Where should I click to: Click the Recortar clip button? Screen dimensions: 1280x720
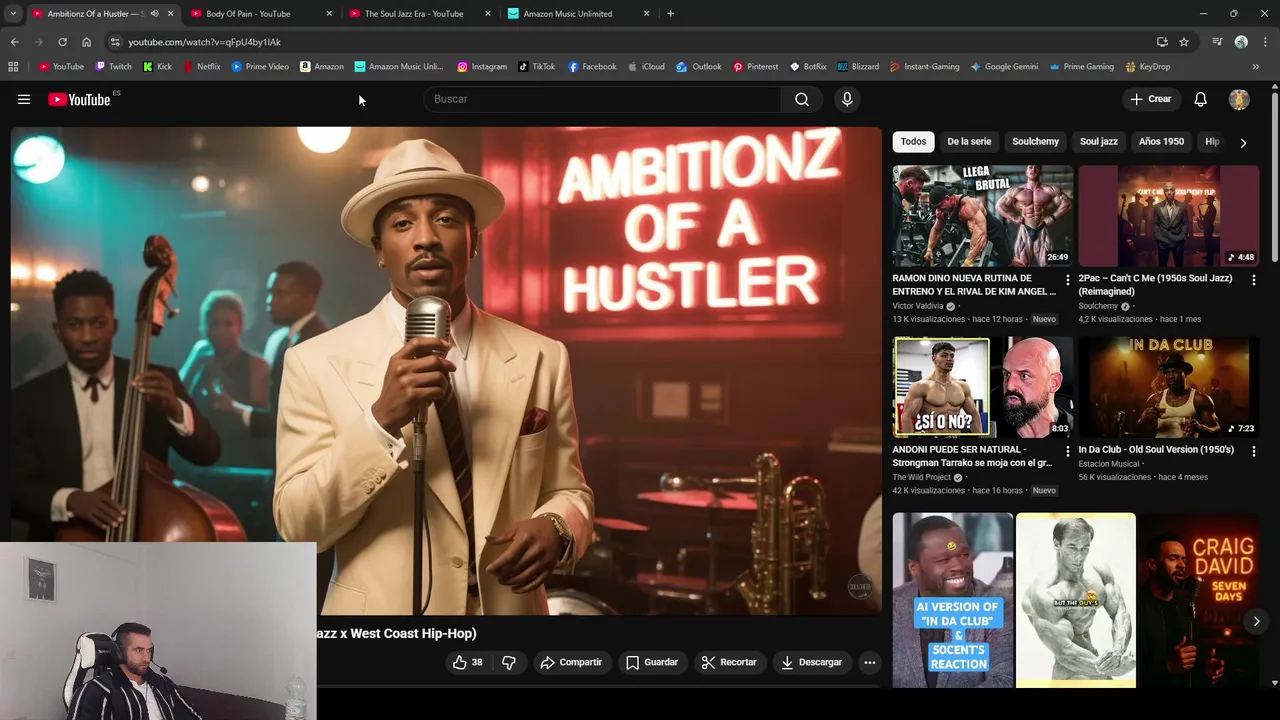[729, 662]
